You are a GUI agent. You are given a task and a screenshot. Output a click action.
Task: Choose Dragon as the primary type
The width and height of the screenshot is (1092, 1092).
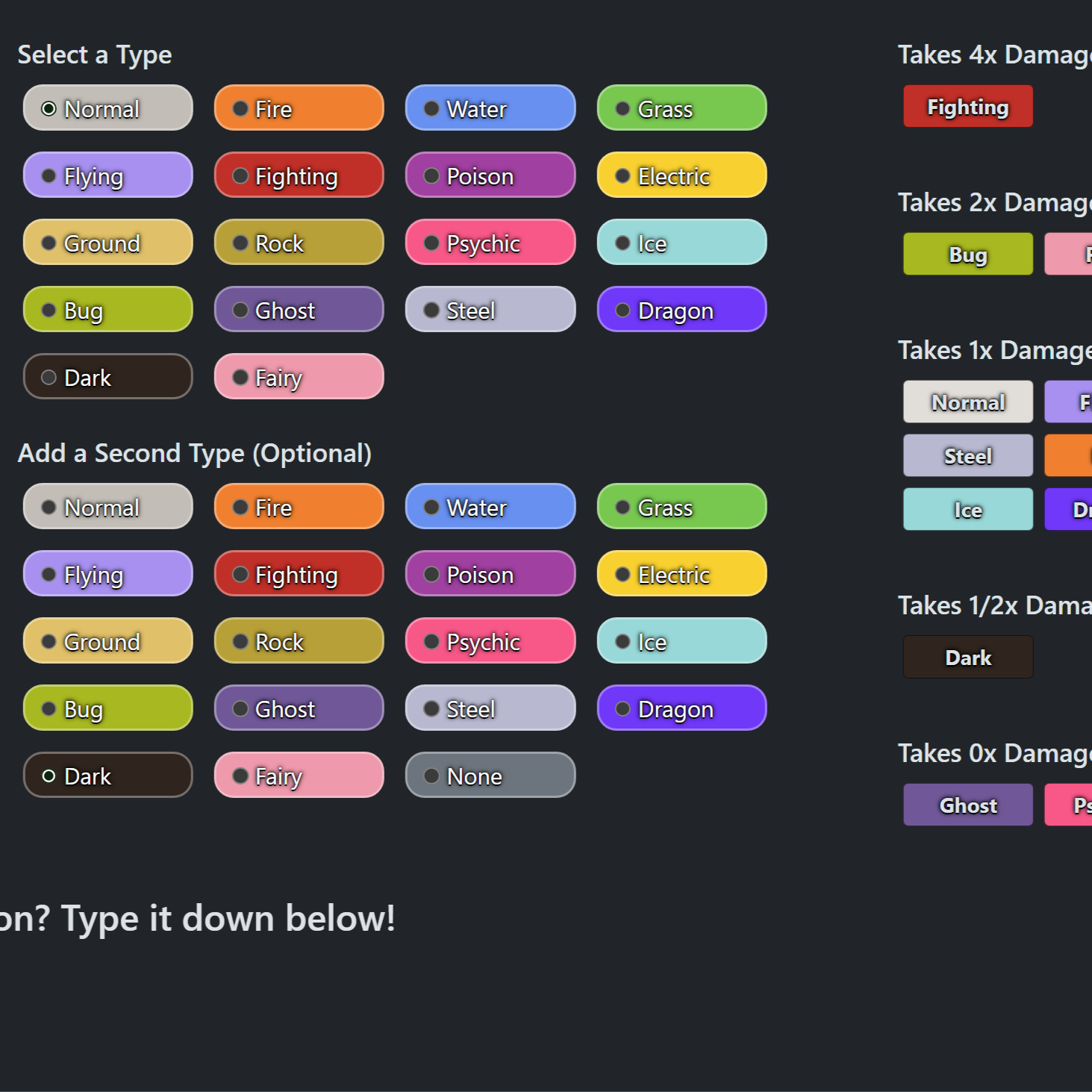[681, 310]
